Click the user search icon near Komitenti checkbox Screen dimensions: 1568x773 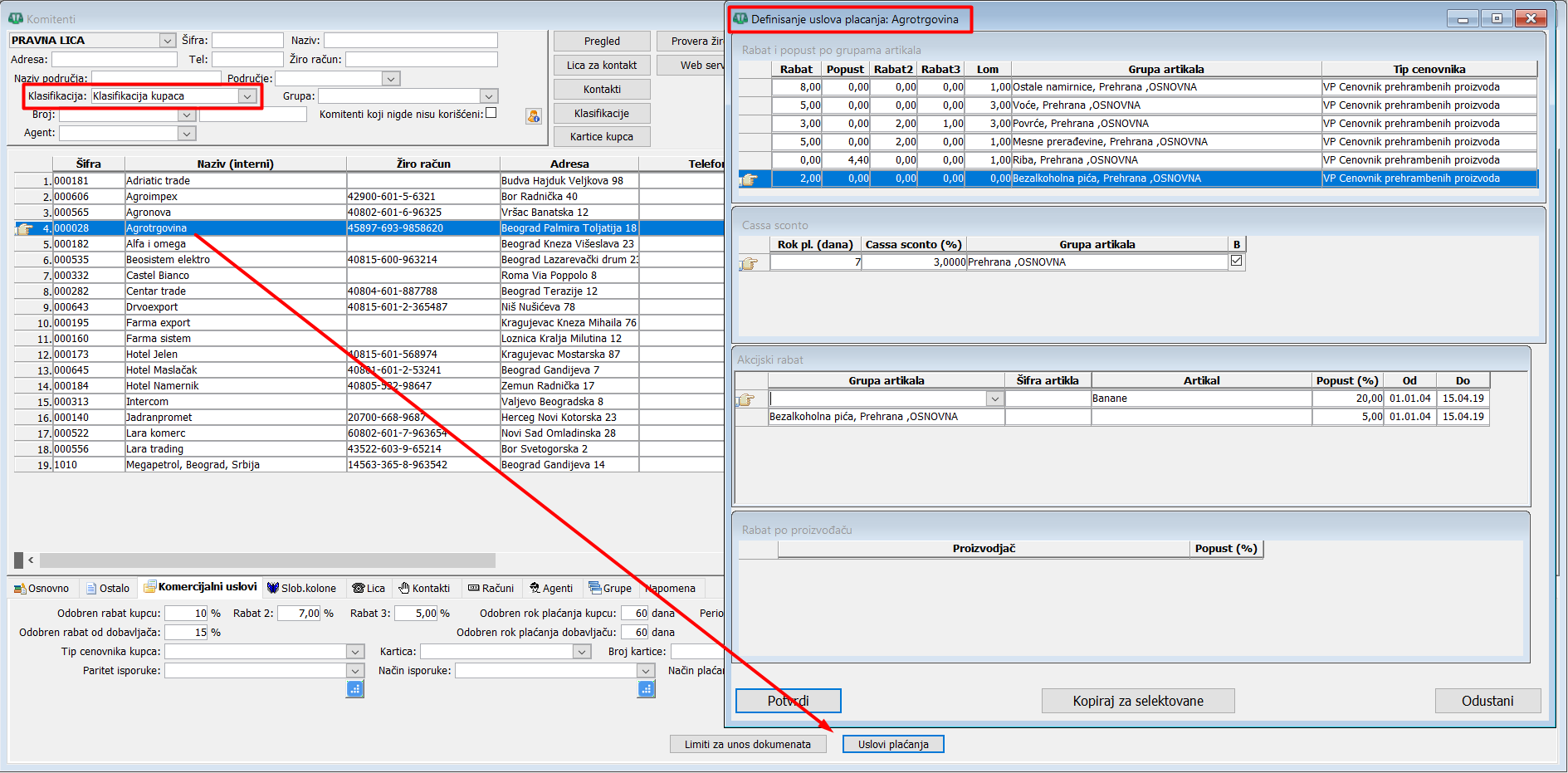point(534,116)
